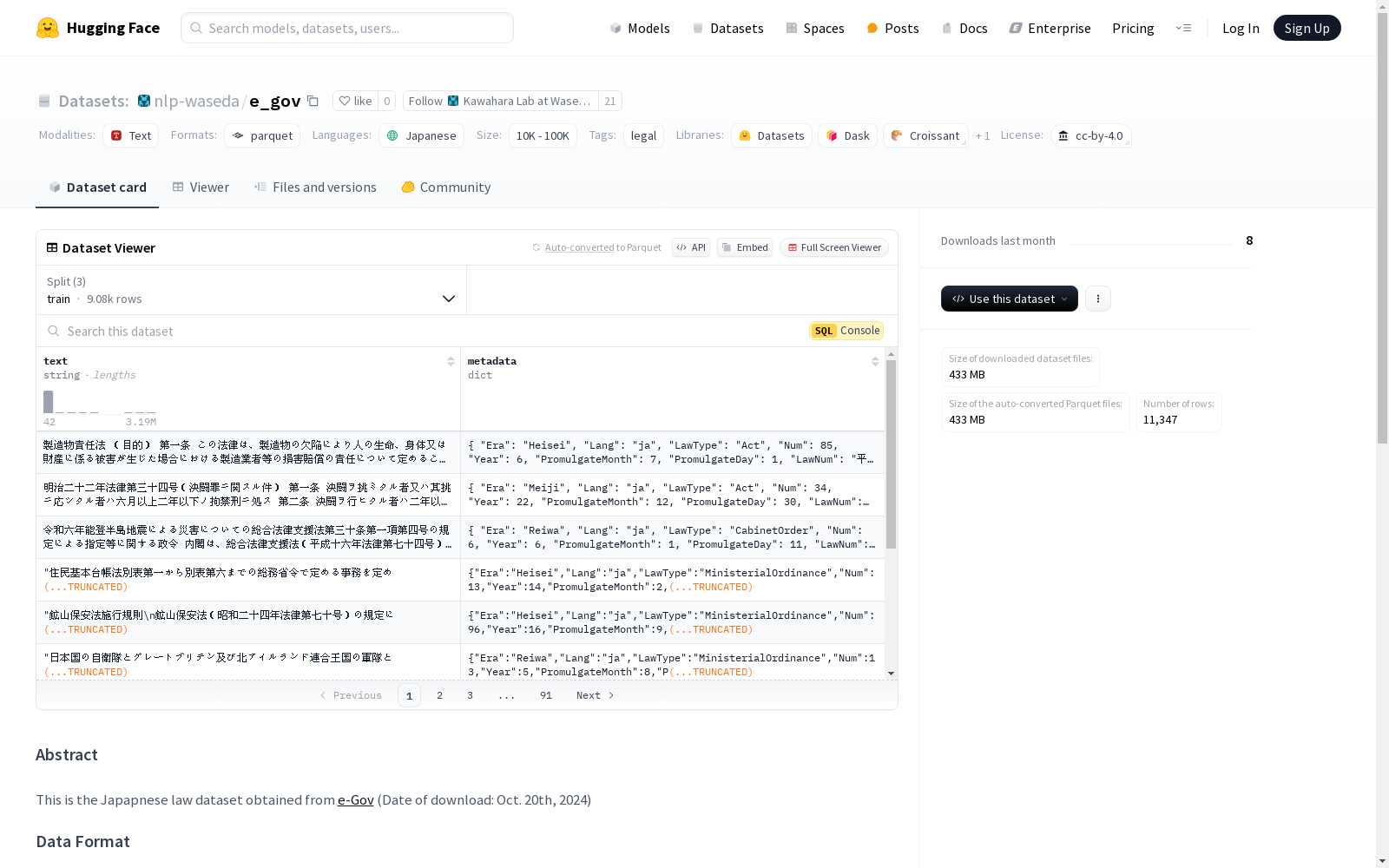Click the Hugging Face logo icon
The image size is (1389, 868).
coord(48,28)
